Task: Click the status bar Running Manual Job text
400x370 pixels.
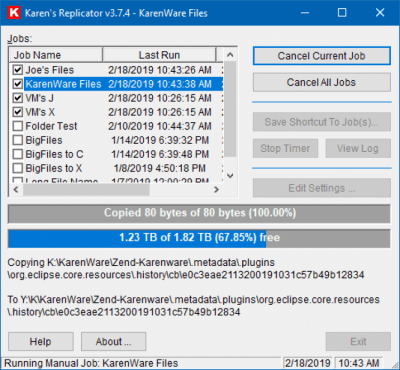Action: (x=91, y=363)
